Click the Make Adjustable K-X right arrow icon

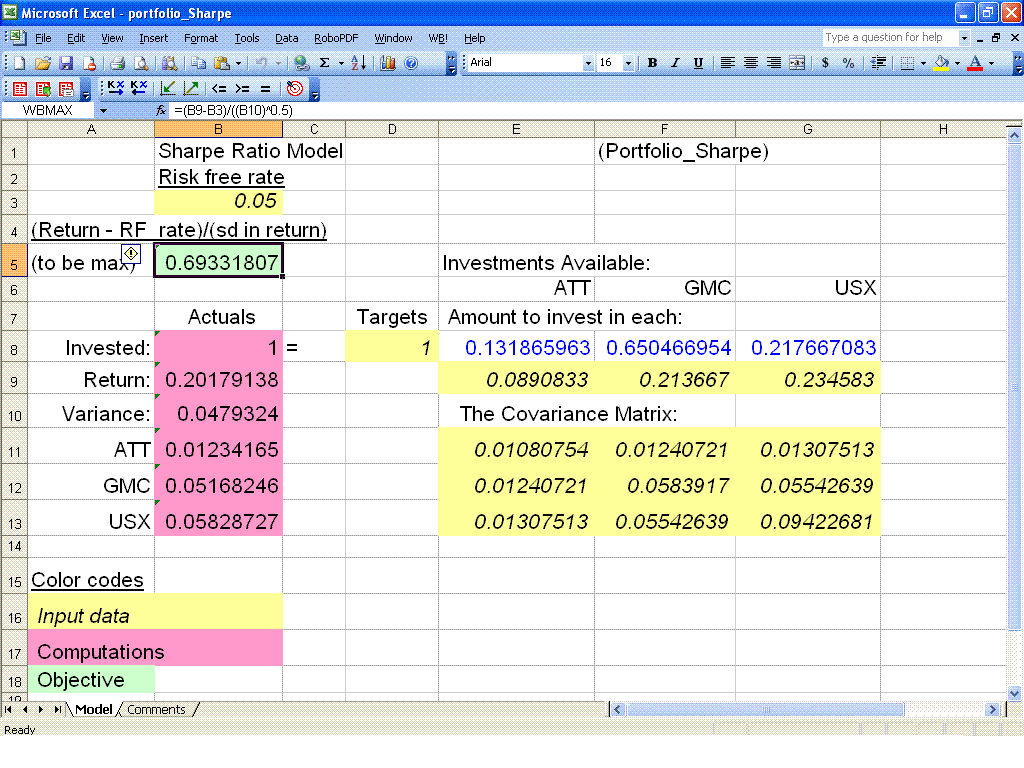point(116,88)
